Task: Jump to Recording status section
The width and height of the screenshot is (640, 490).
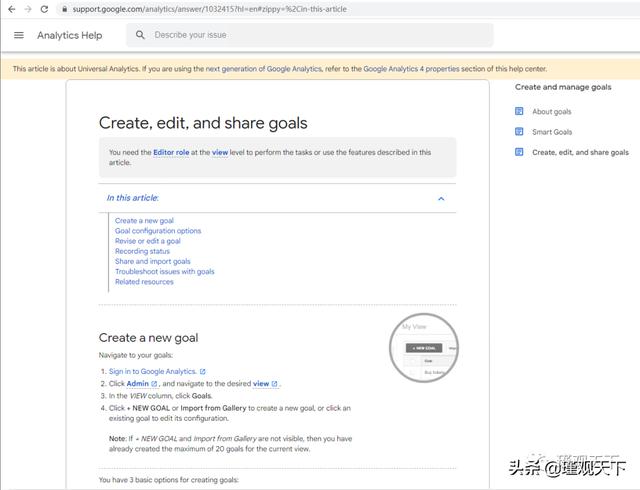Action: (x=142, y=251)
